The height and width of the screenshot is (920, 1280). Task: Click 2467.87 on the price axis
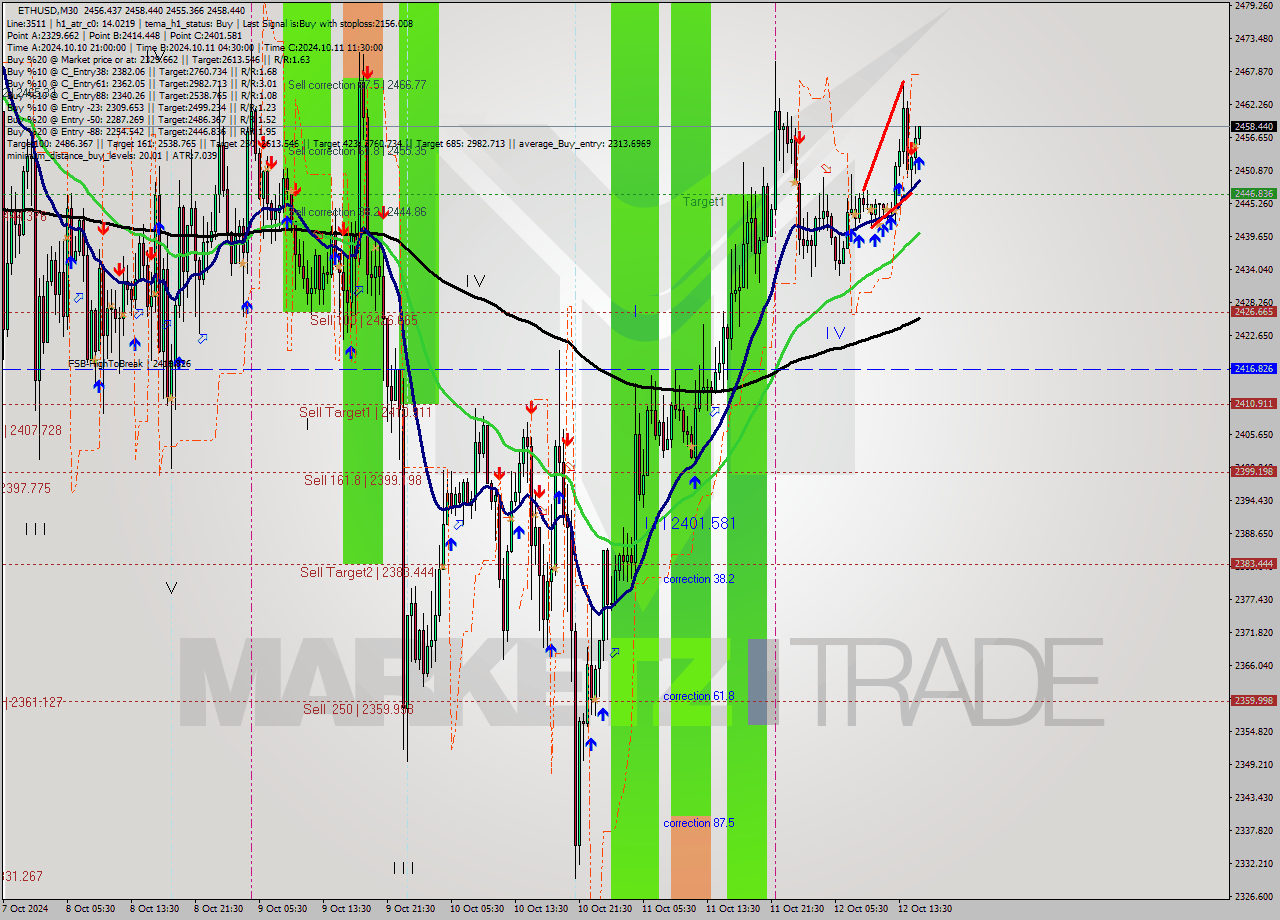(x=1253, y=71)
